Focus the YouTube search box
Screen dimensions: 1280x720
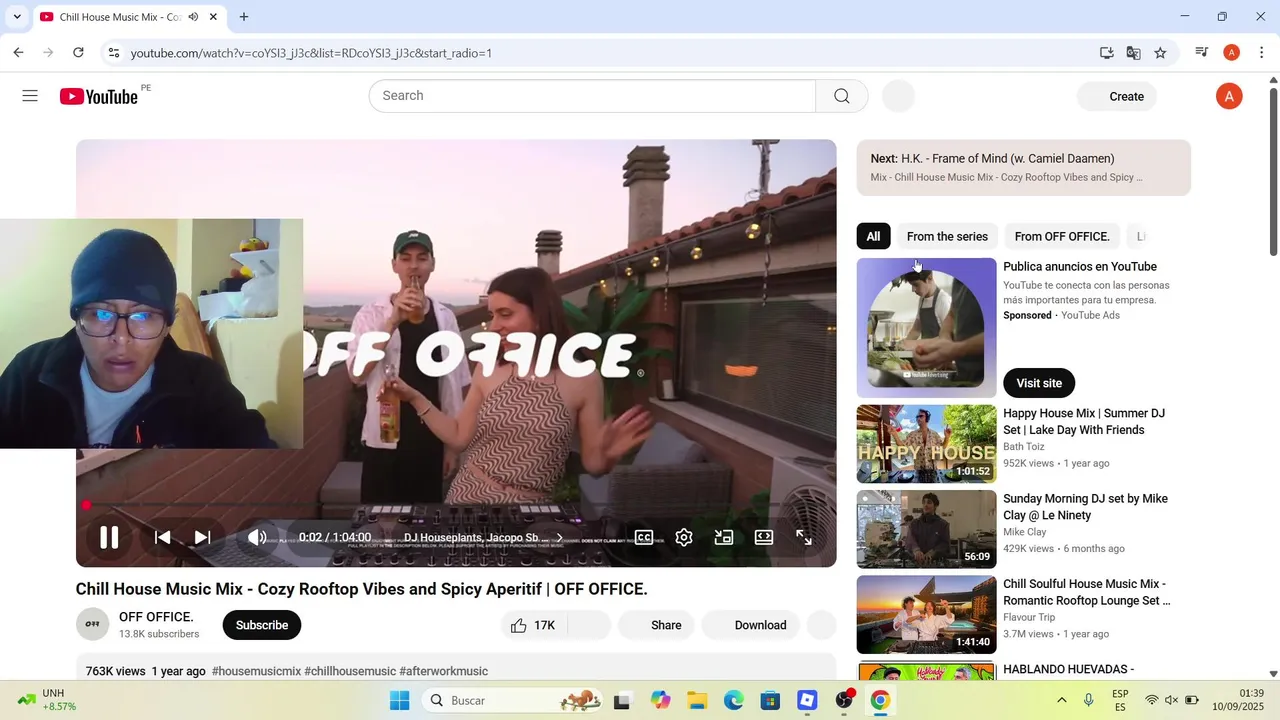[x=592, y=96]
